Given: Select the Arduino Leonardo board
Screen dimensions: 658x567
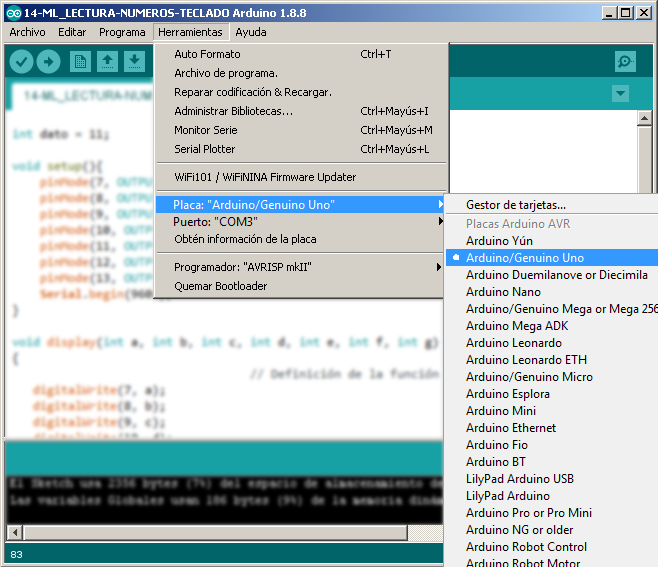Looking at the screenshot, I should (551, 343).
